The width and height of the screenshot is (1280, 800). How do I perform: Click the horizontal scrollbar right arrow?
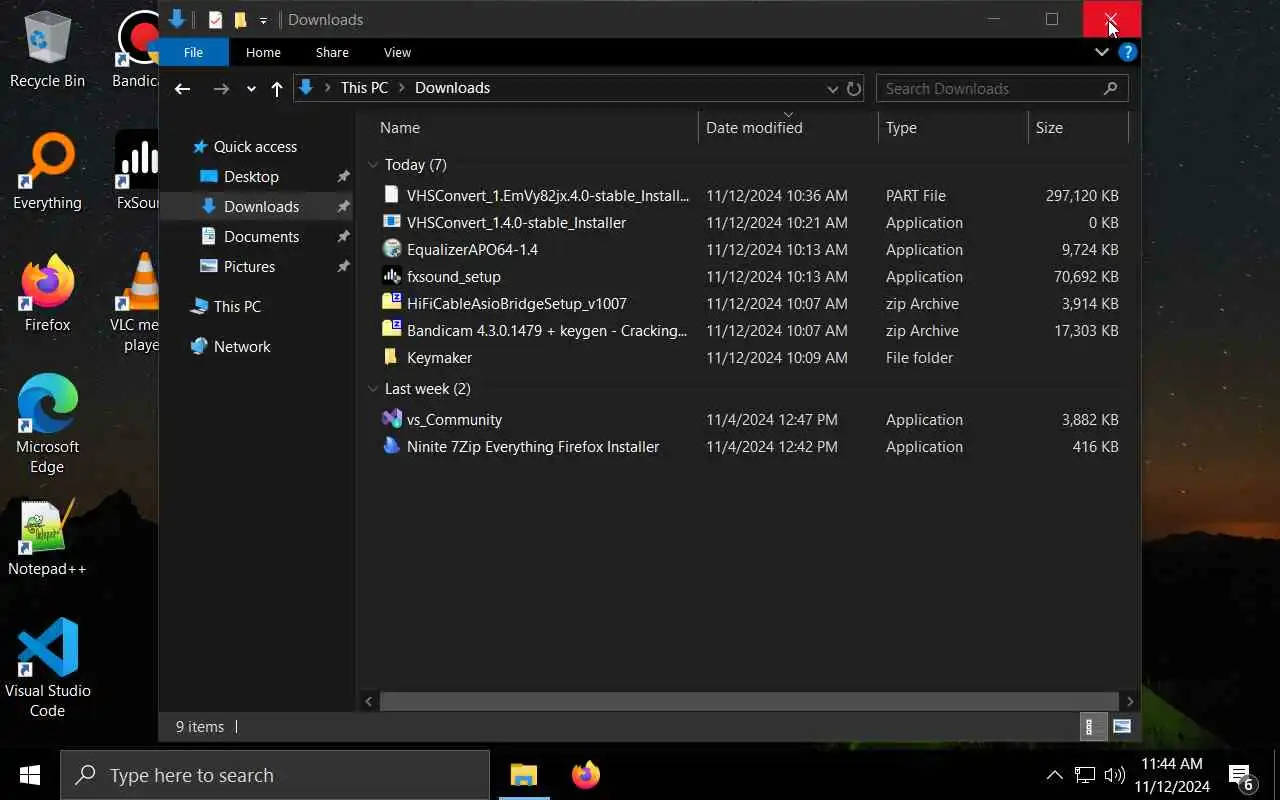(1130, 701)
